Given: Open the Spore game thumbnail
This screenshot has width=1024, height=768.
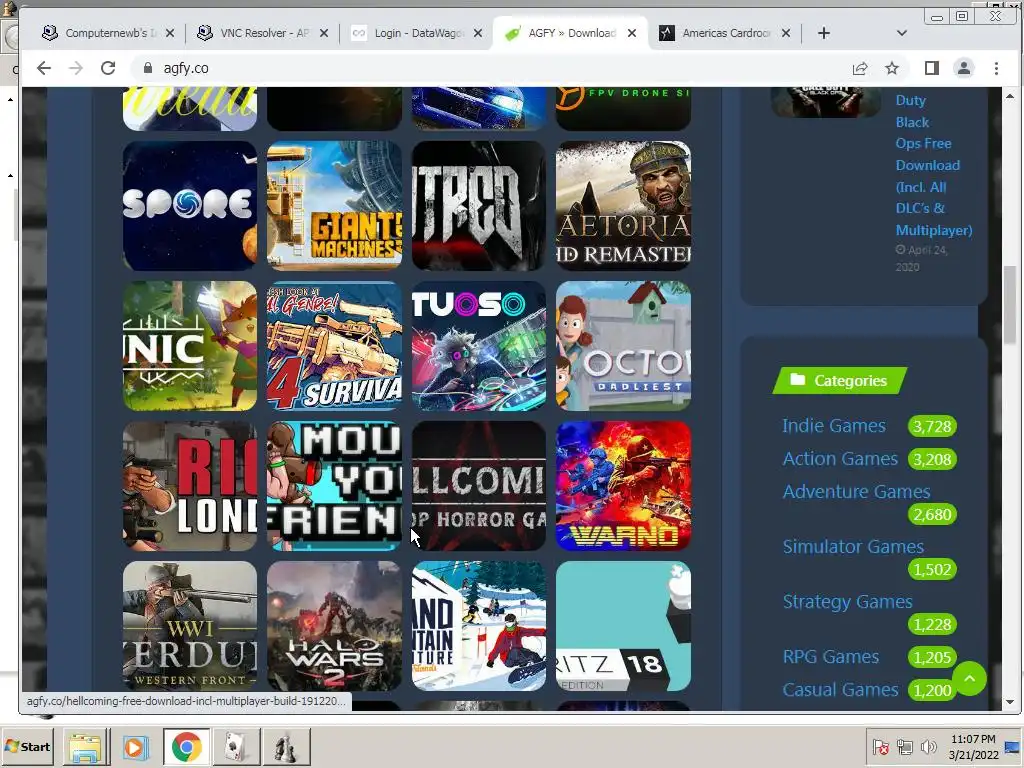Looking at the screenshot, I should (190, 206).
